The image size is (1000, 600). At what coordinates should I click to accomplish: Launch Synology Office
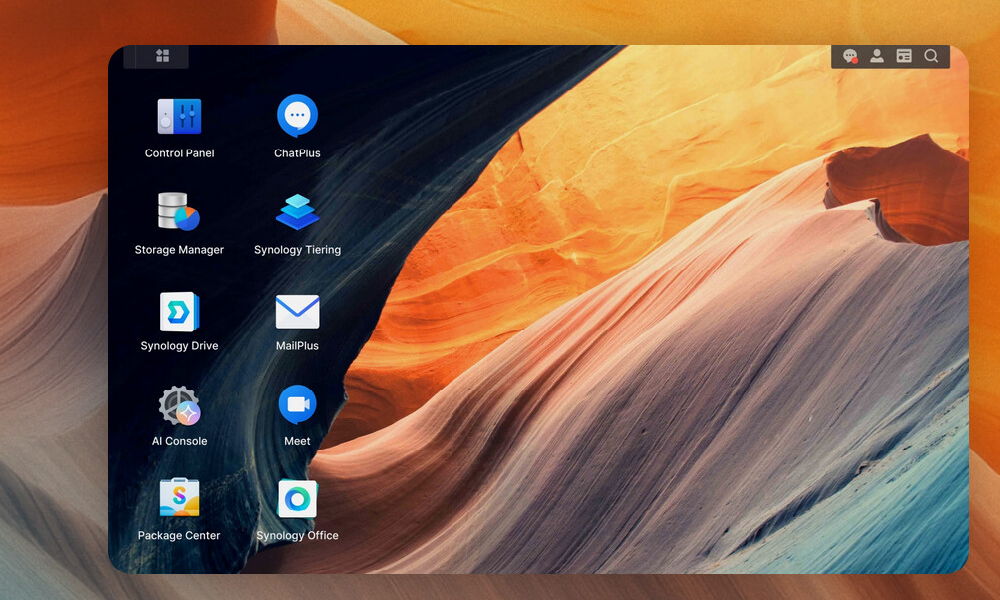pos(297,499)
